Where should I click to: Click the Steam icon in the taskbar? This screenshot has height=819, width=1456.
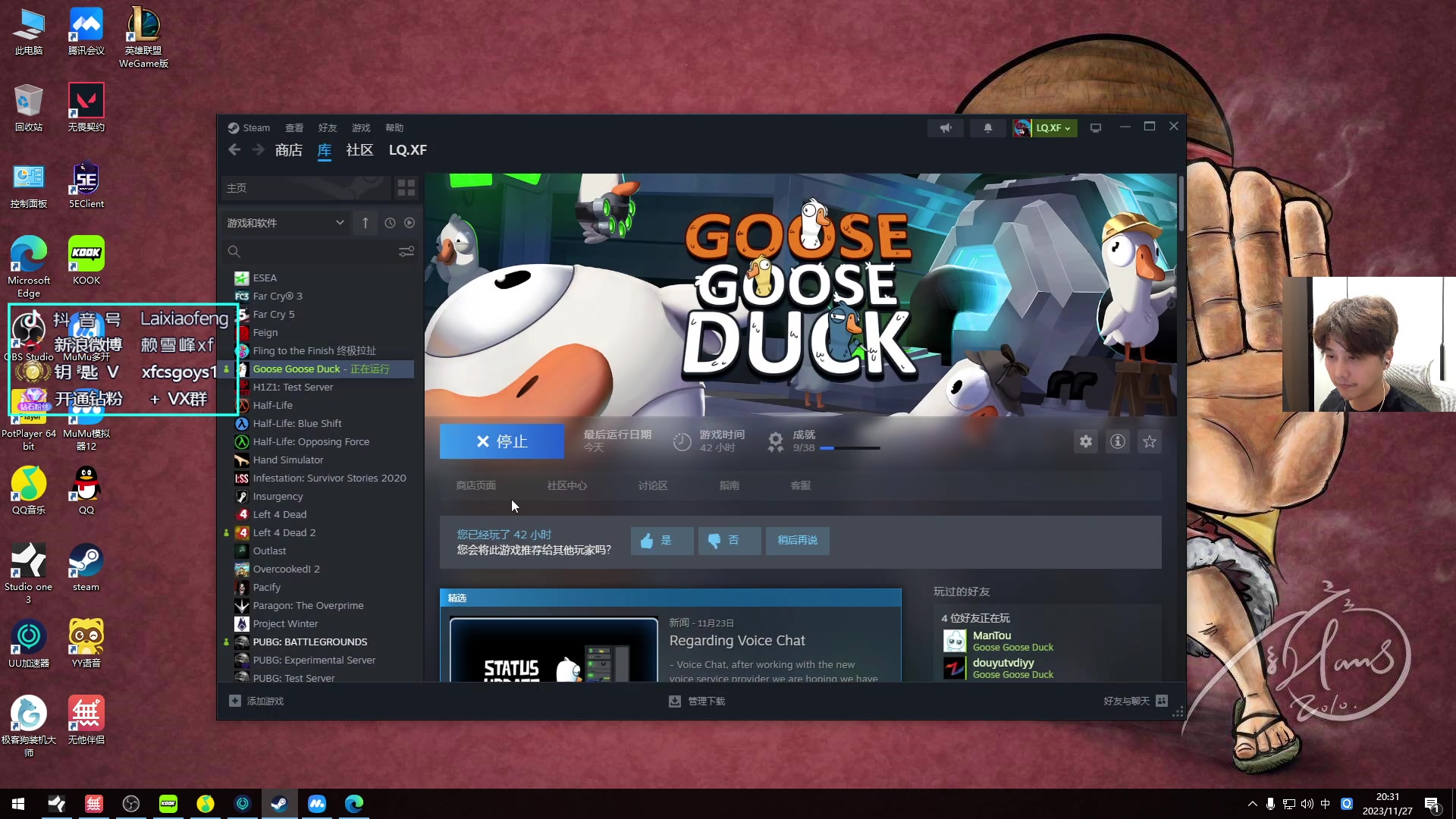coord(279,804)
